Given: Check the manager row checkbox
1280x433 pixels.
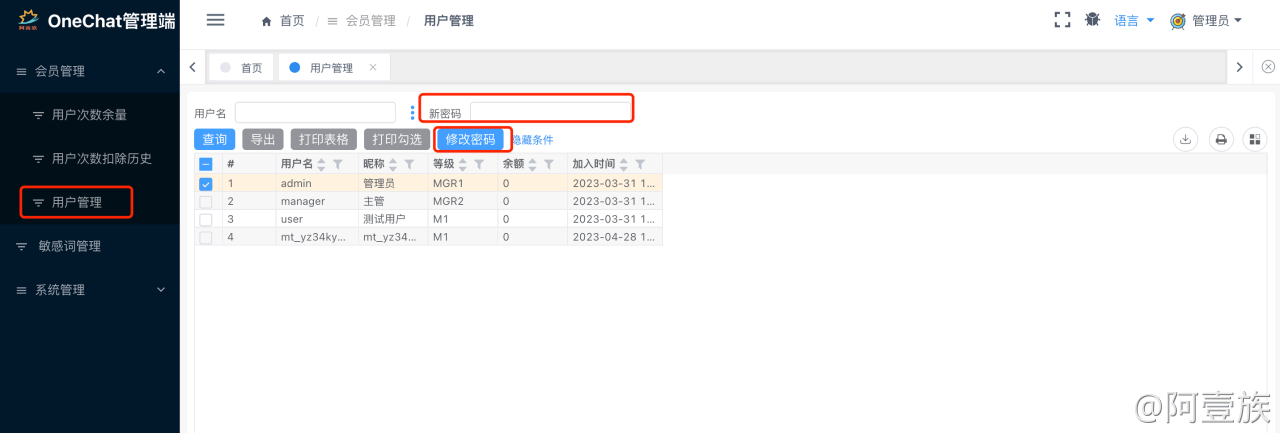Looking at the screenshot, I should (x=206, y=201).
